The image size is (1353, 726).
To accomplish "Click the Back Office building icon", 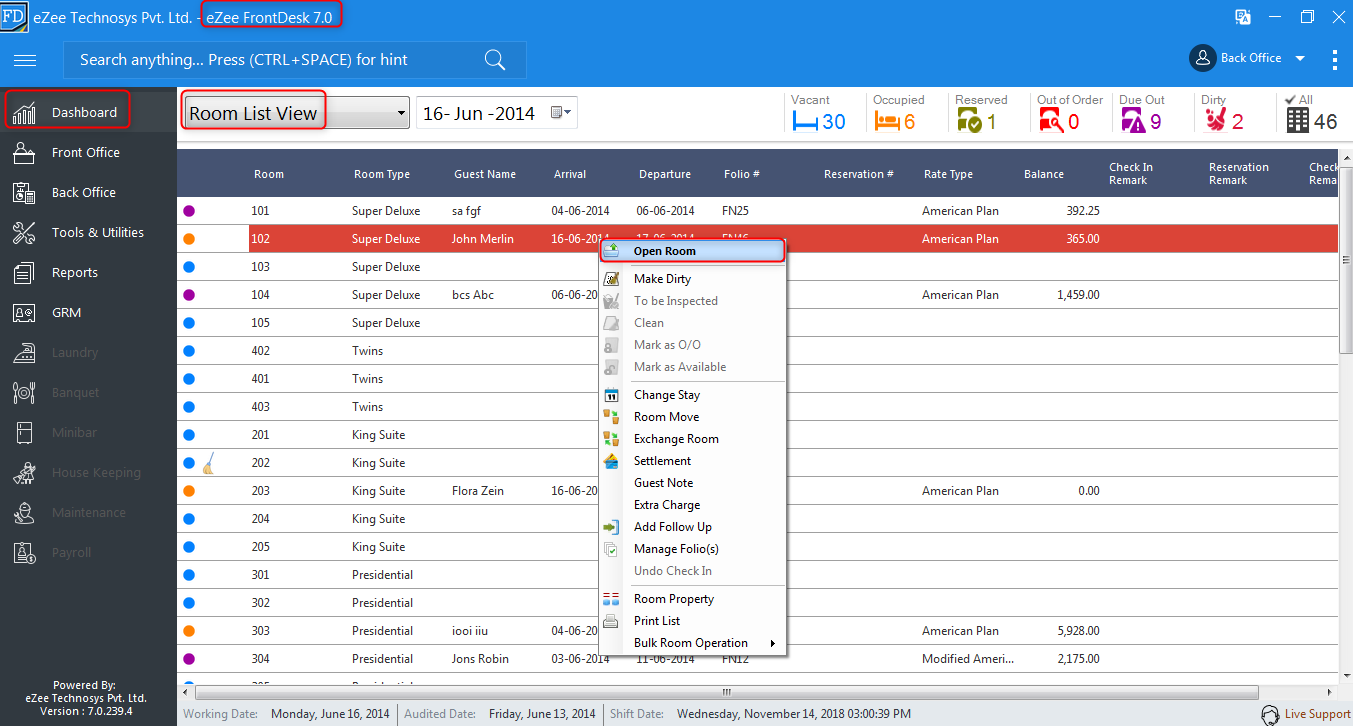I will tap(25, 193).
